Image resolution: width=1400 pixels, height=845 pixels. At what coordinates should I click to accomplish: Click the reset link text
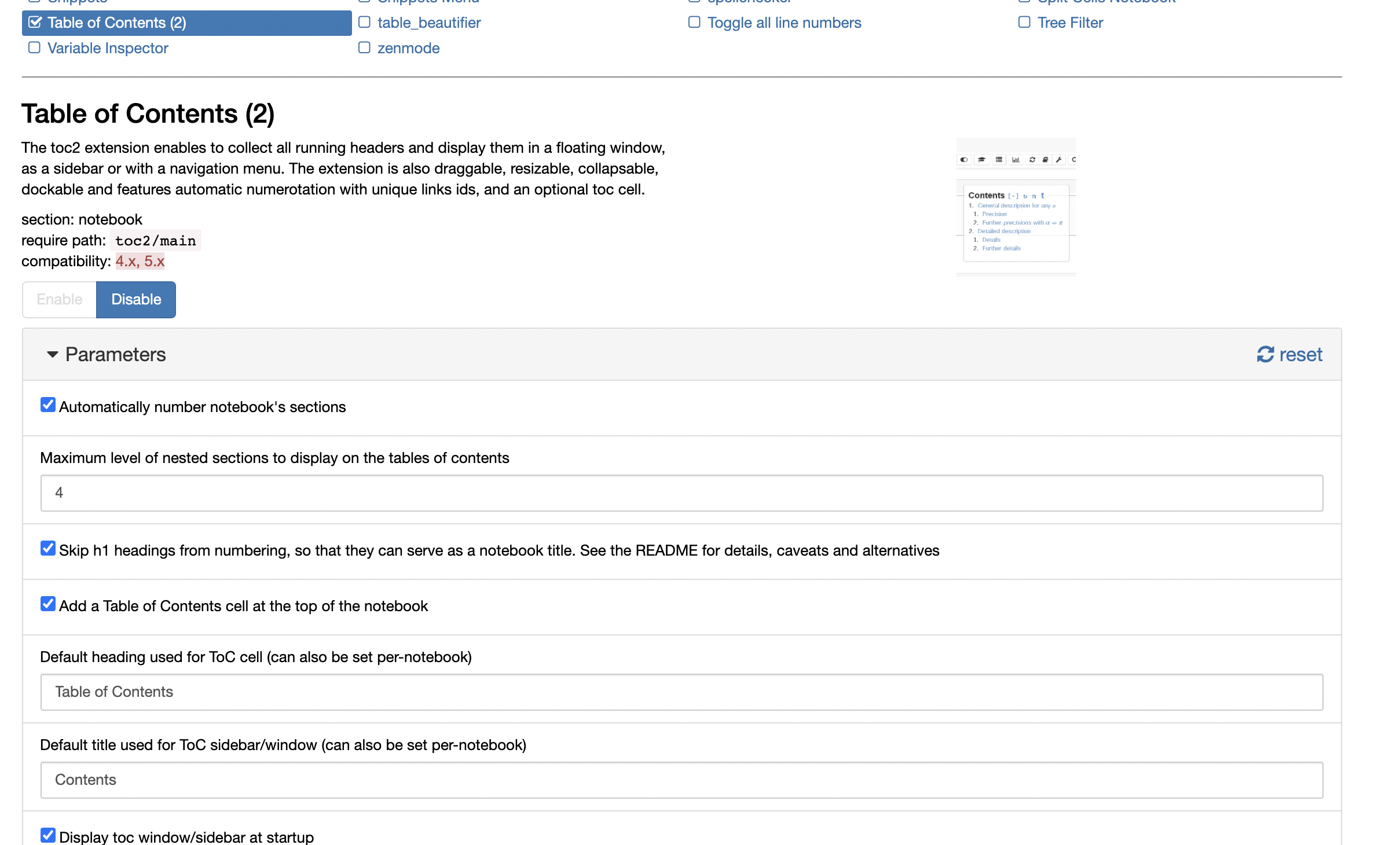[1300, 354]
